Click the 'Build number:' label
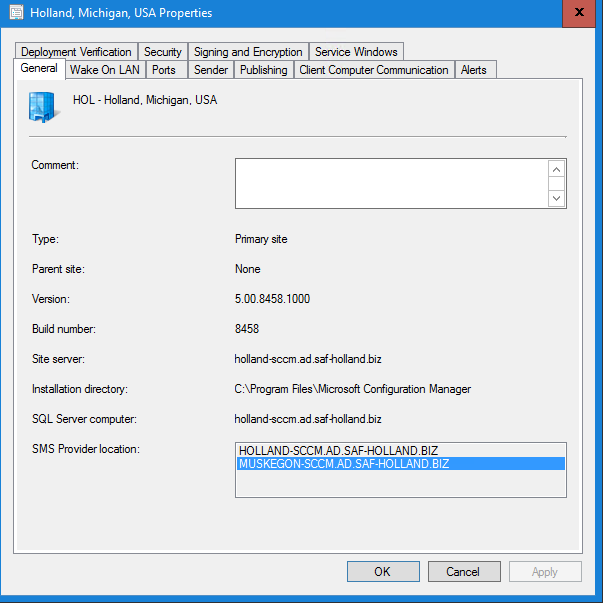603x604 pixels. pyautogui.click(x=64, y=329)
